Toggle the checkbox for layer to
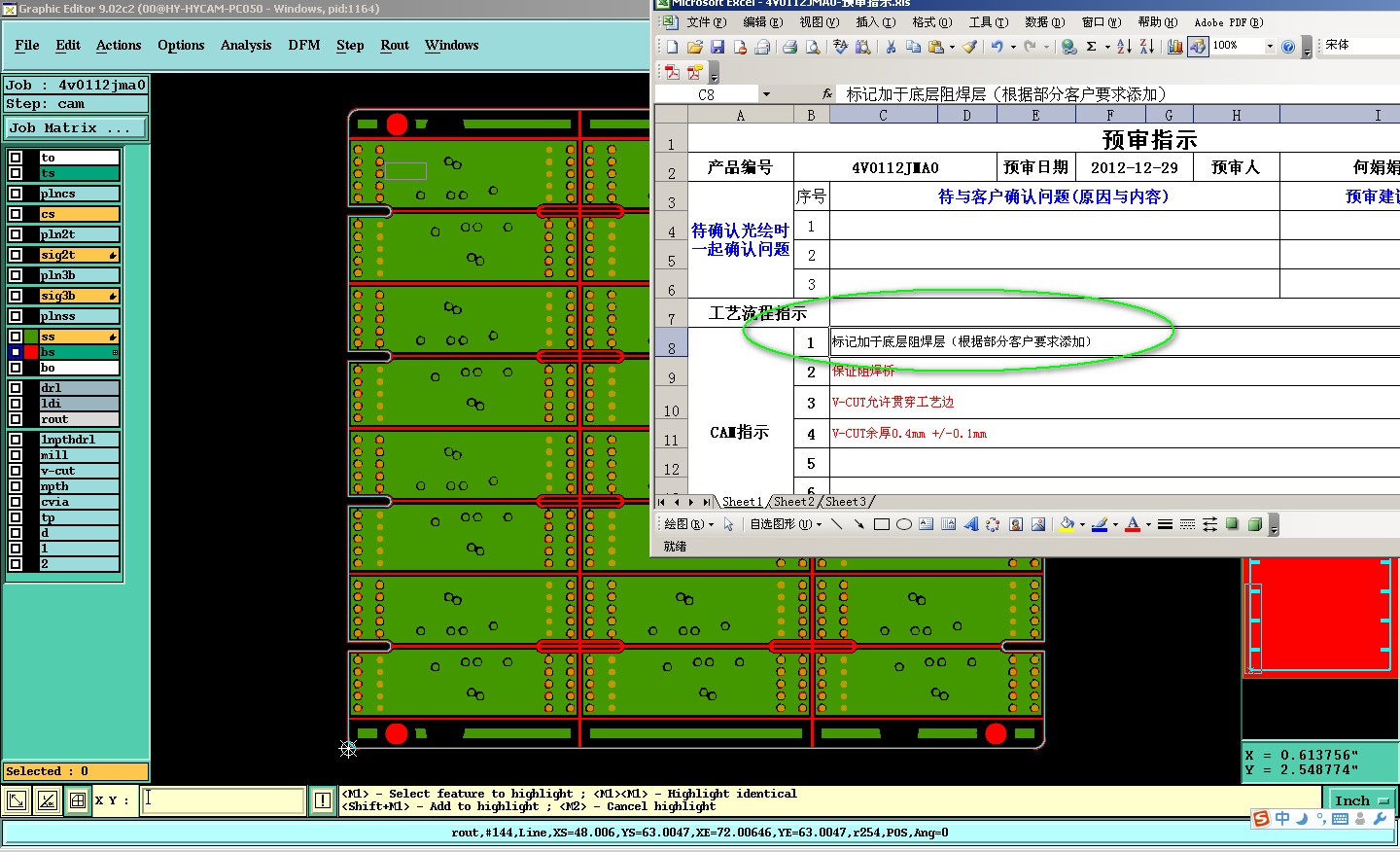The height and width of the screenshot is (852, 1400). pos(16,158)
